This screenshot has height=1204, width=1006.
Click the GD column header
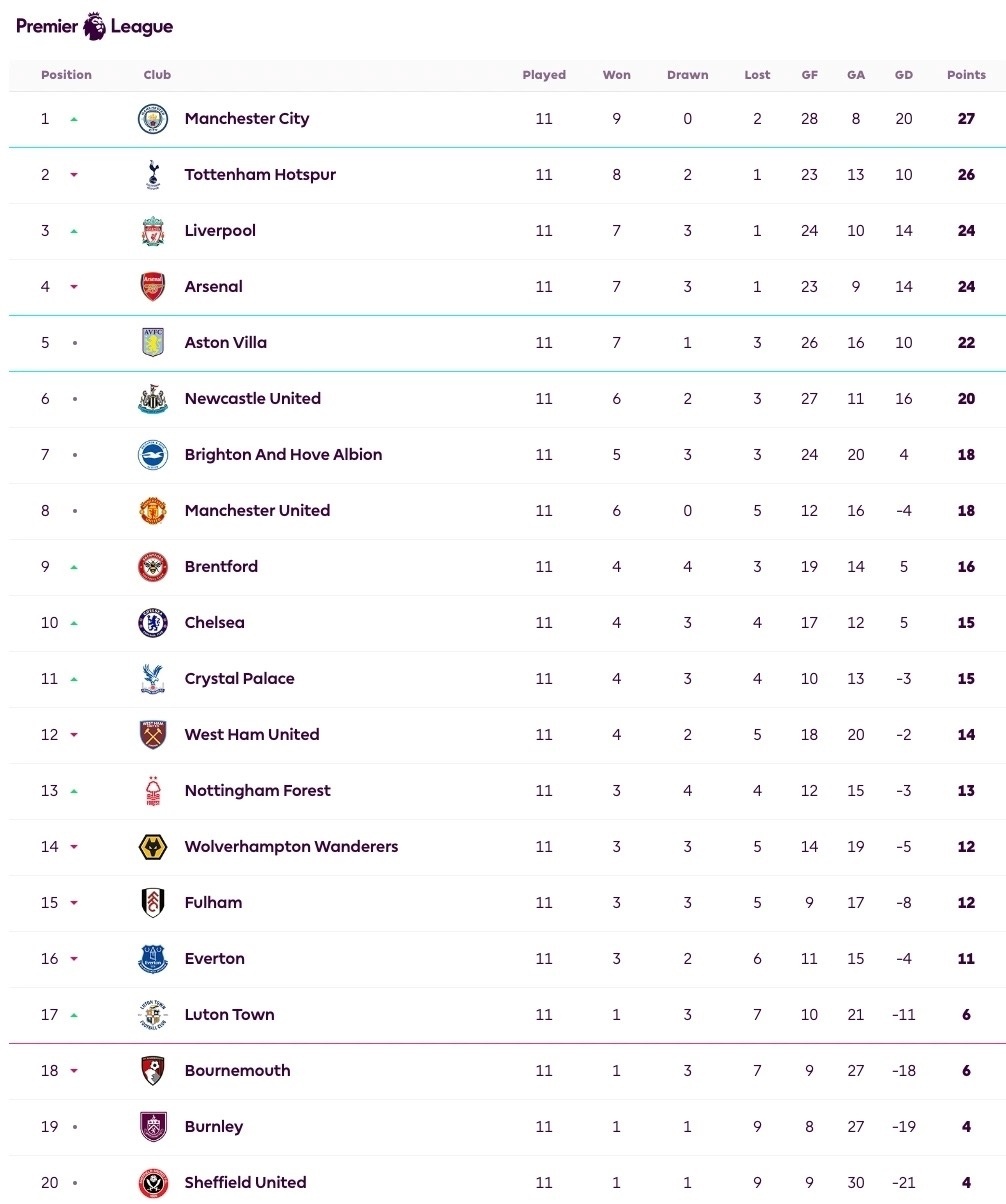[903, 75]
